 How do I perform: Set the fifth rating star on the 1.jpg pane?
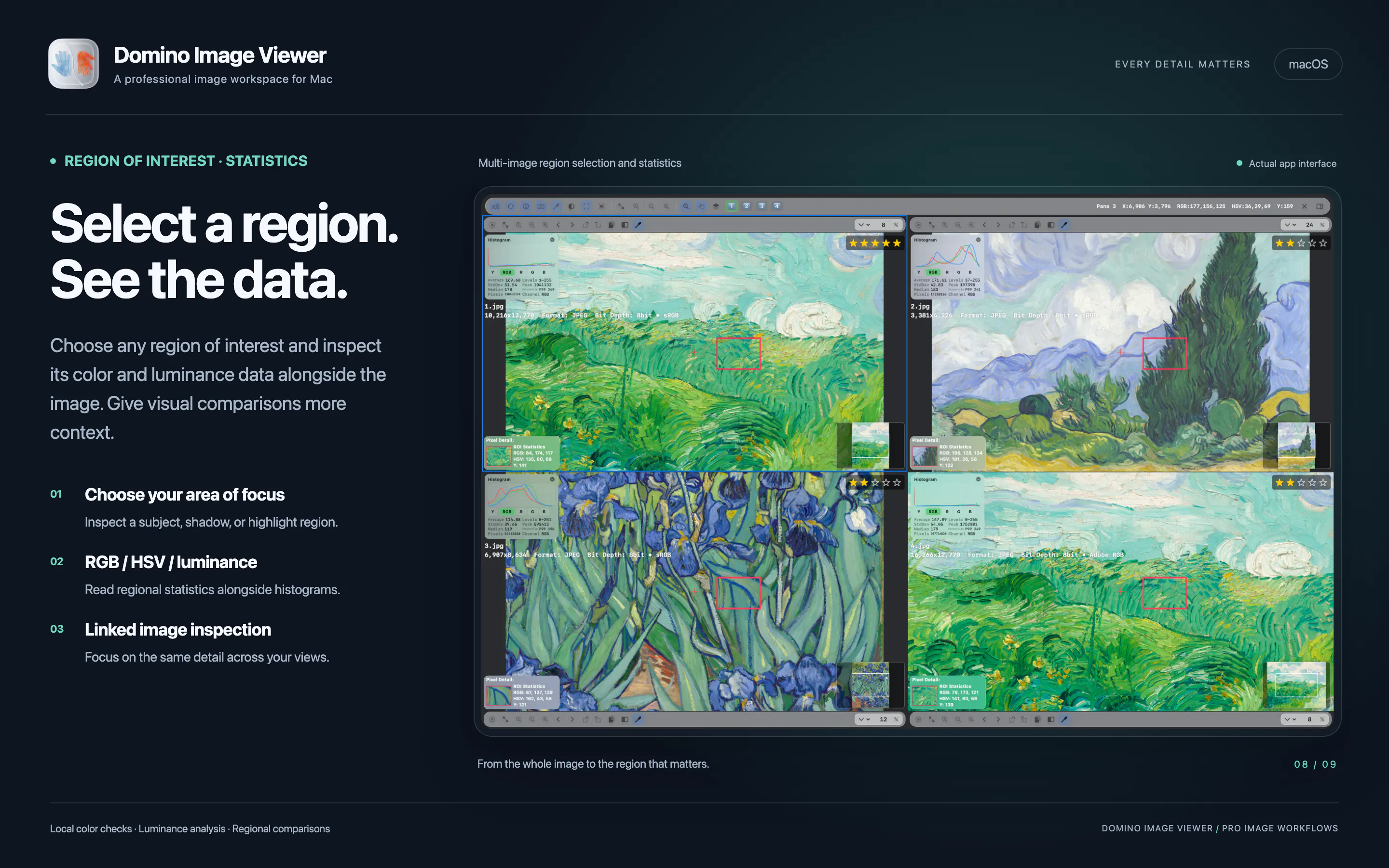897,244
